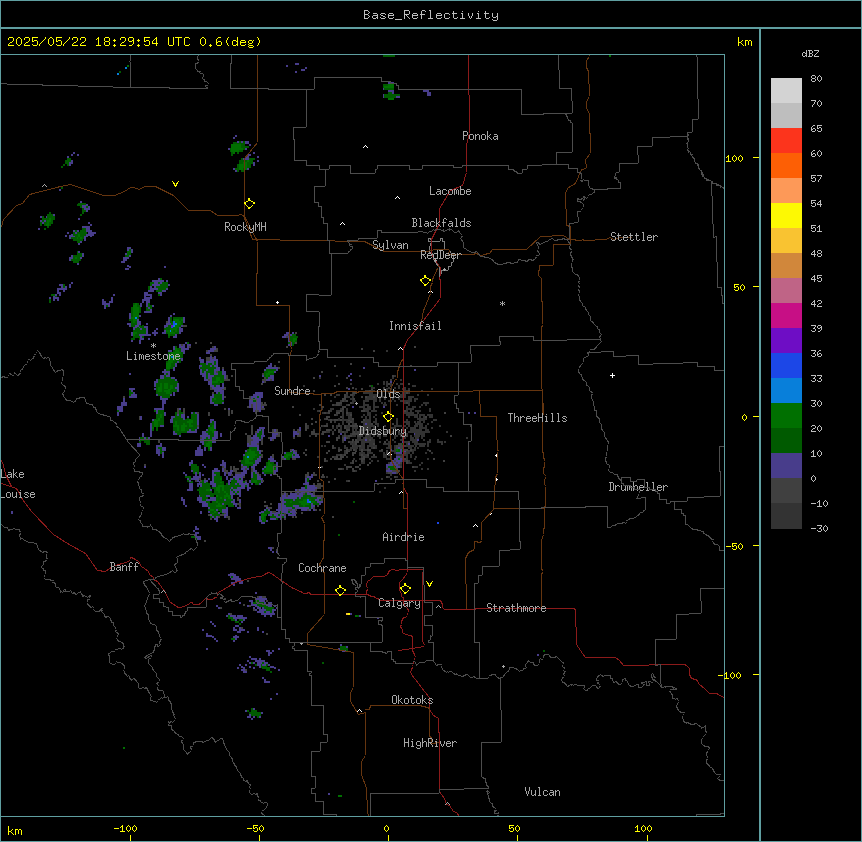This screenshot has width=862, height=842.
Task: Click the Strathmore city label
Action: [x=516, y=608]
